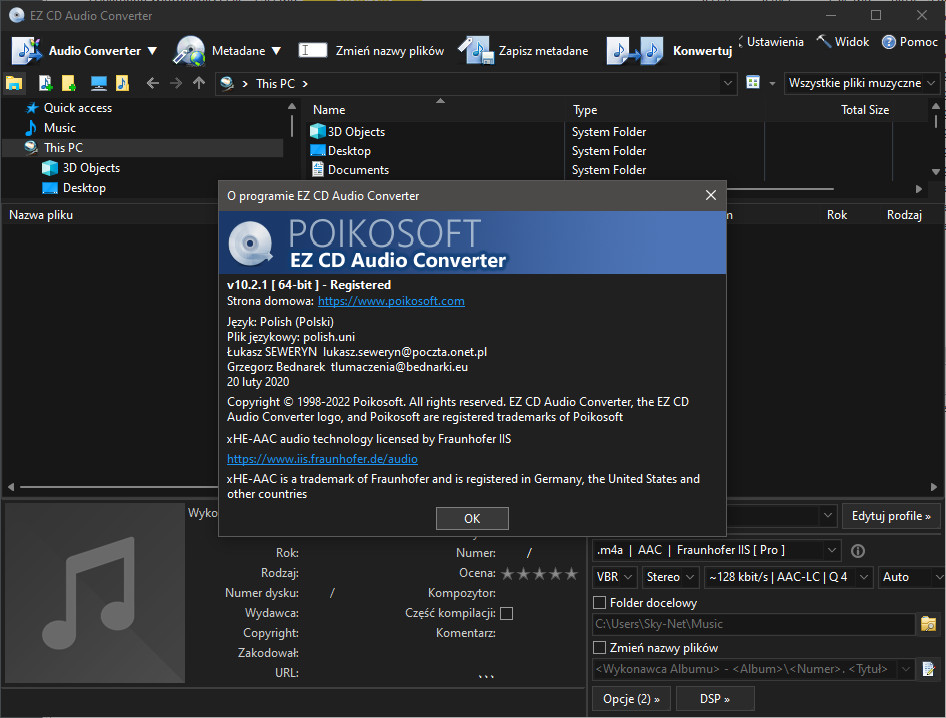Open the Audio Converter mode menu
This screenshot has height=718, width=946.
[152, 51]
